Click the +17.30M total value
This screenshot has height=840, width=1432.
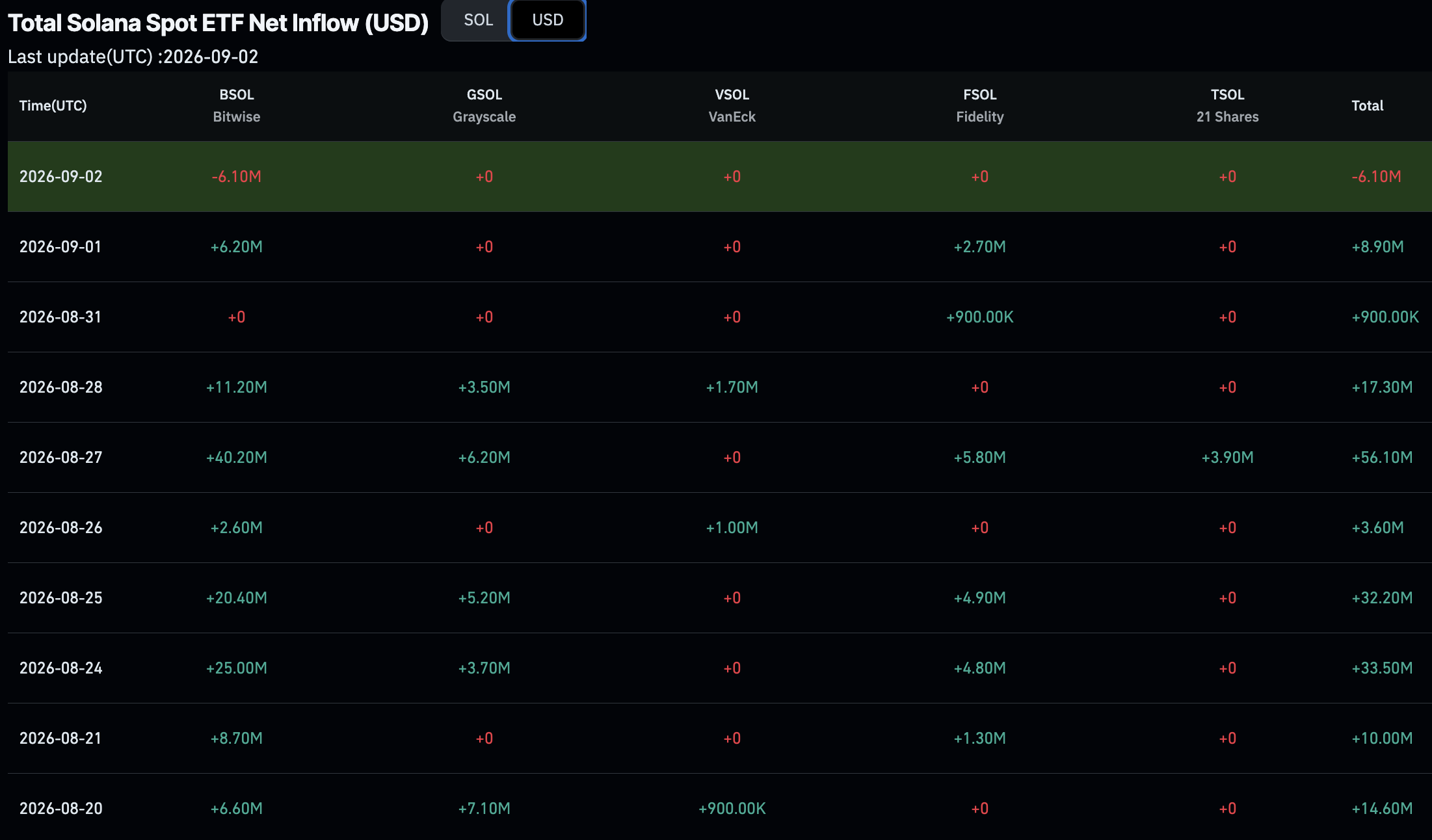click(1383, 387)
